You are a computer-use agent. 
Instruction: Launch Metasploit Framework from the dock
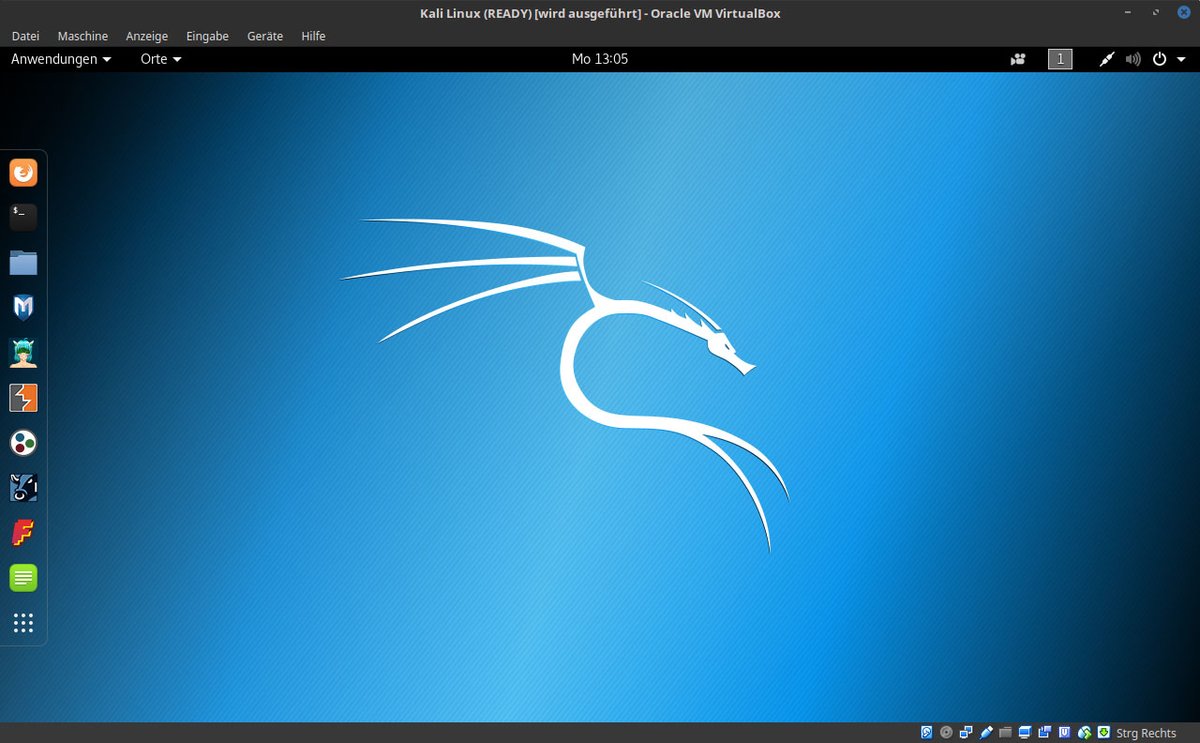point(23,307)
